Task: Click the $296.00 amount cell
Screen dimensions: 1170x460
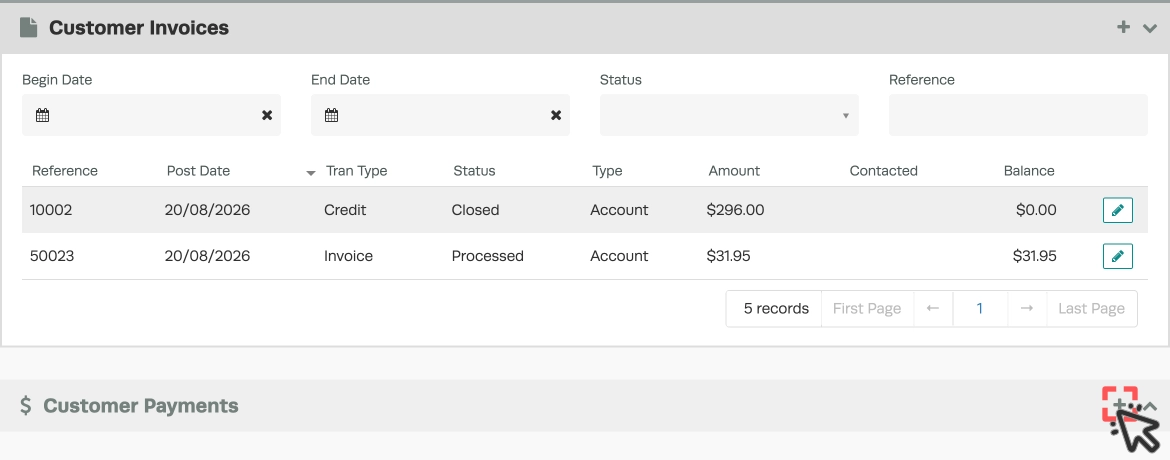Action: coord(736,210)
